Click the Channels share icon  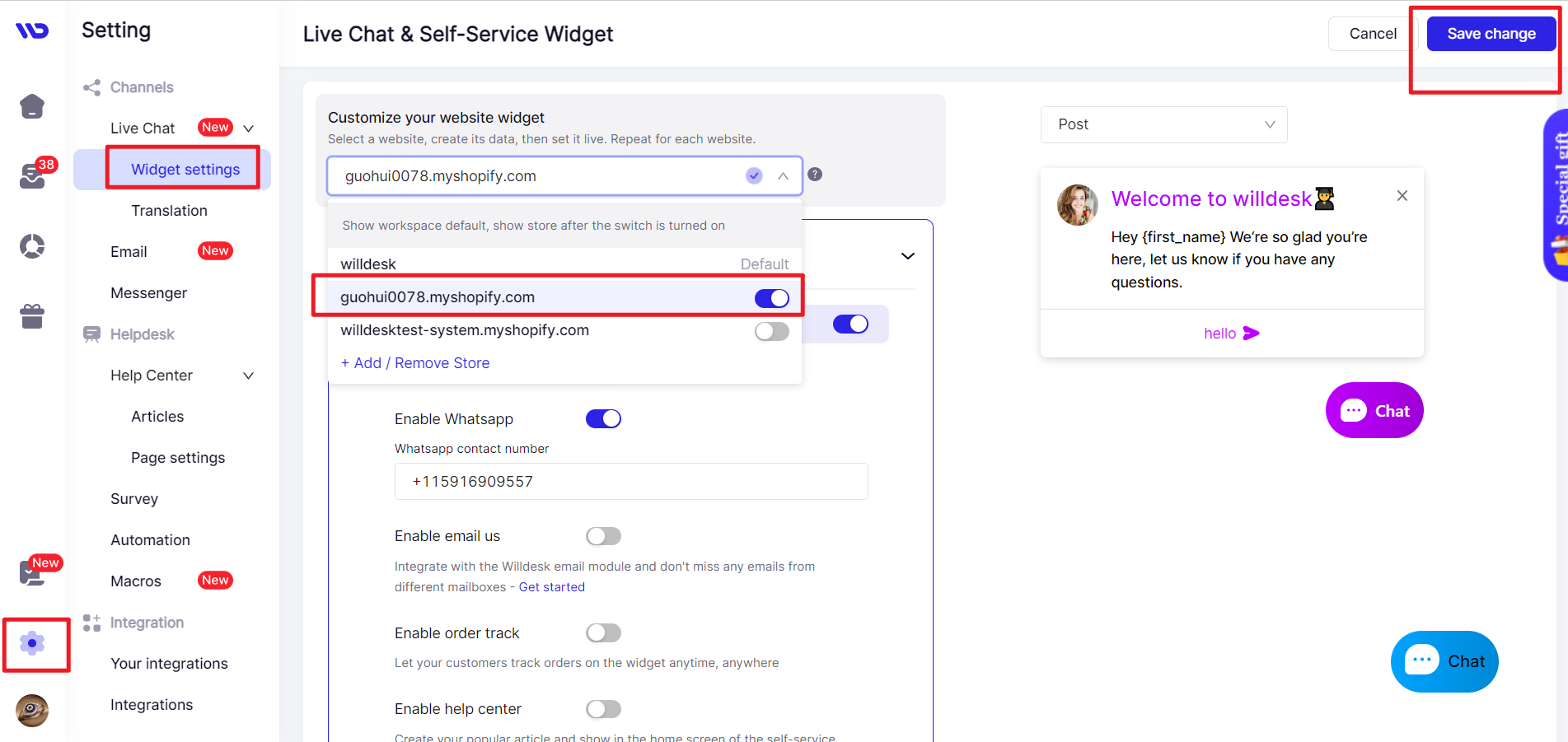(x=91, y=87)
